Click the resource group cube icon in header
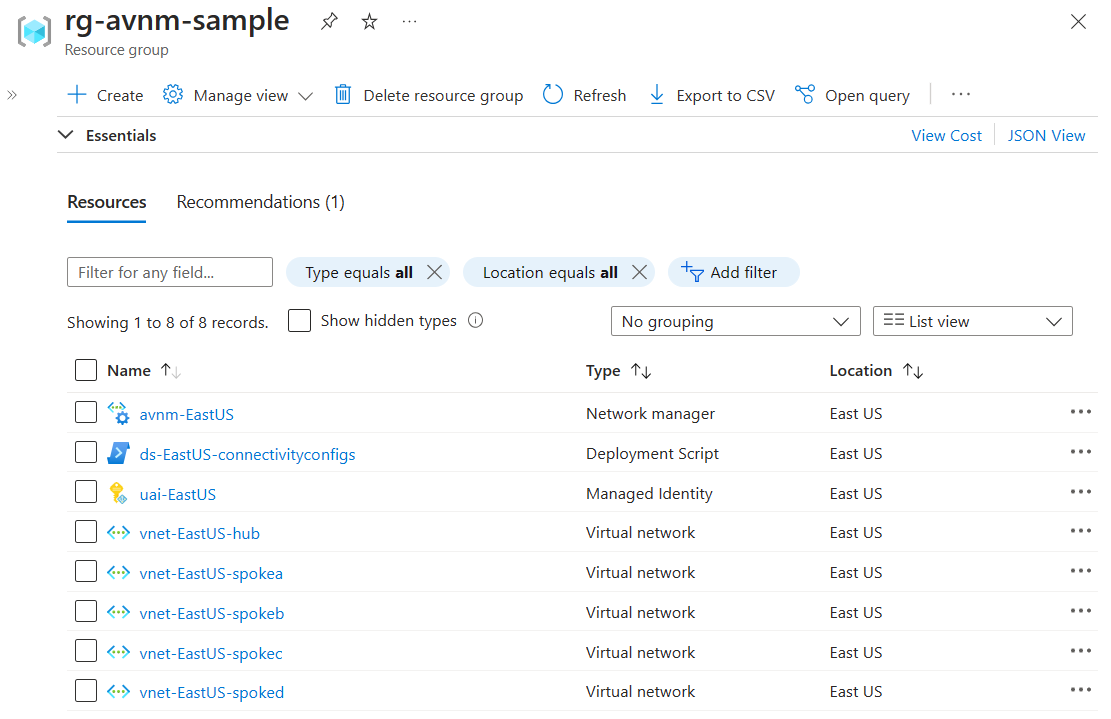Image resolution: width=1111 pixels, height=719 pixels. pyautogui.click(x=33, y=31)
